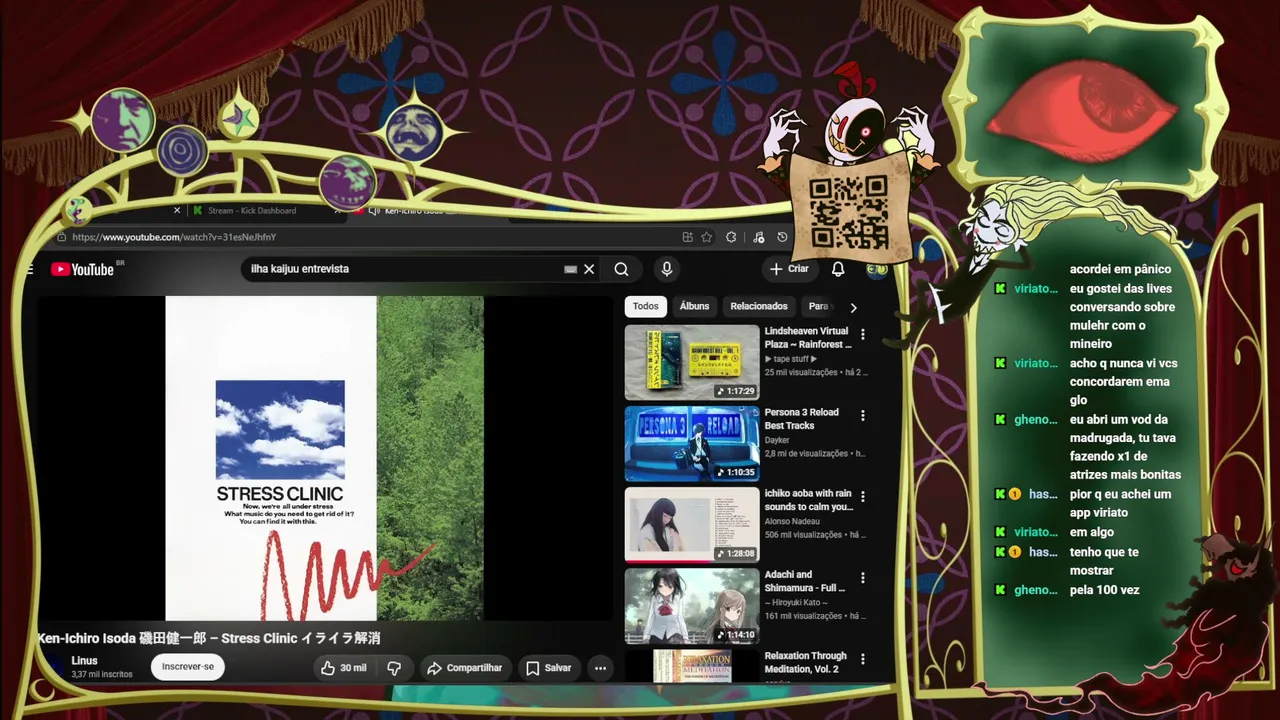
Task: Select the Relacionados filter chip
Action: [x=759, y=306]
